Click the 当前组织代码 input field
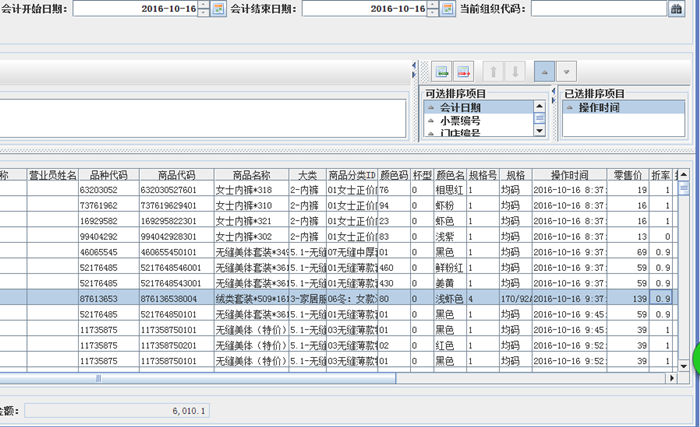The width and height of the screenshot is (700, 427). (x=598, y=9)
